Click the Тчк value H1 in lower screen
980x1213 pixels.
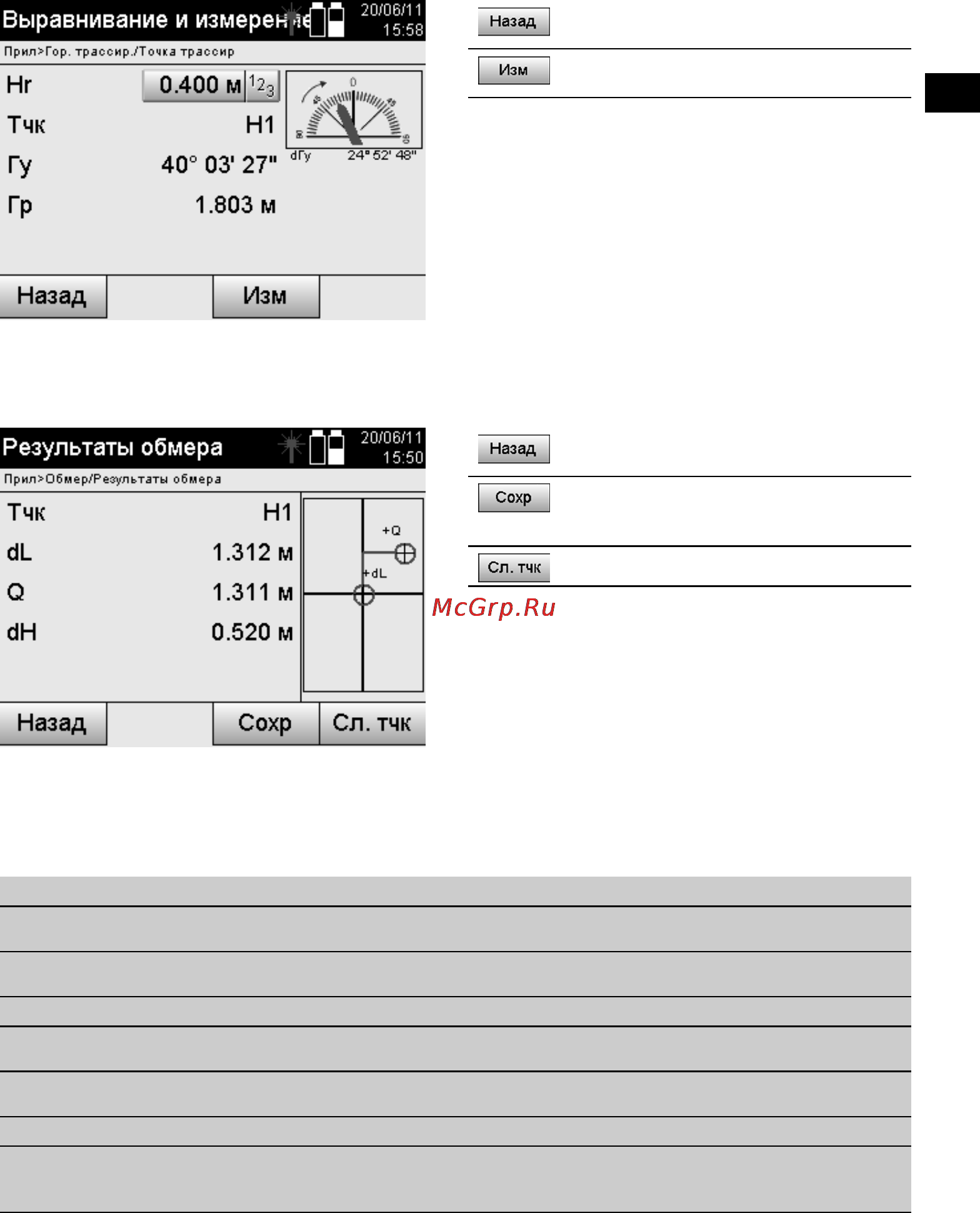pyautogui.click(x=277, y=513)
